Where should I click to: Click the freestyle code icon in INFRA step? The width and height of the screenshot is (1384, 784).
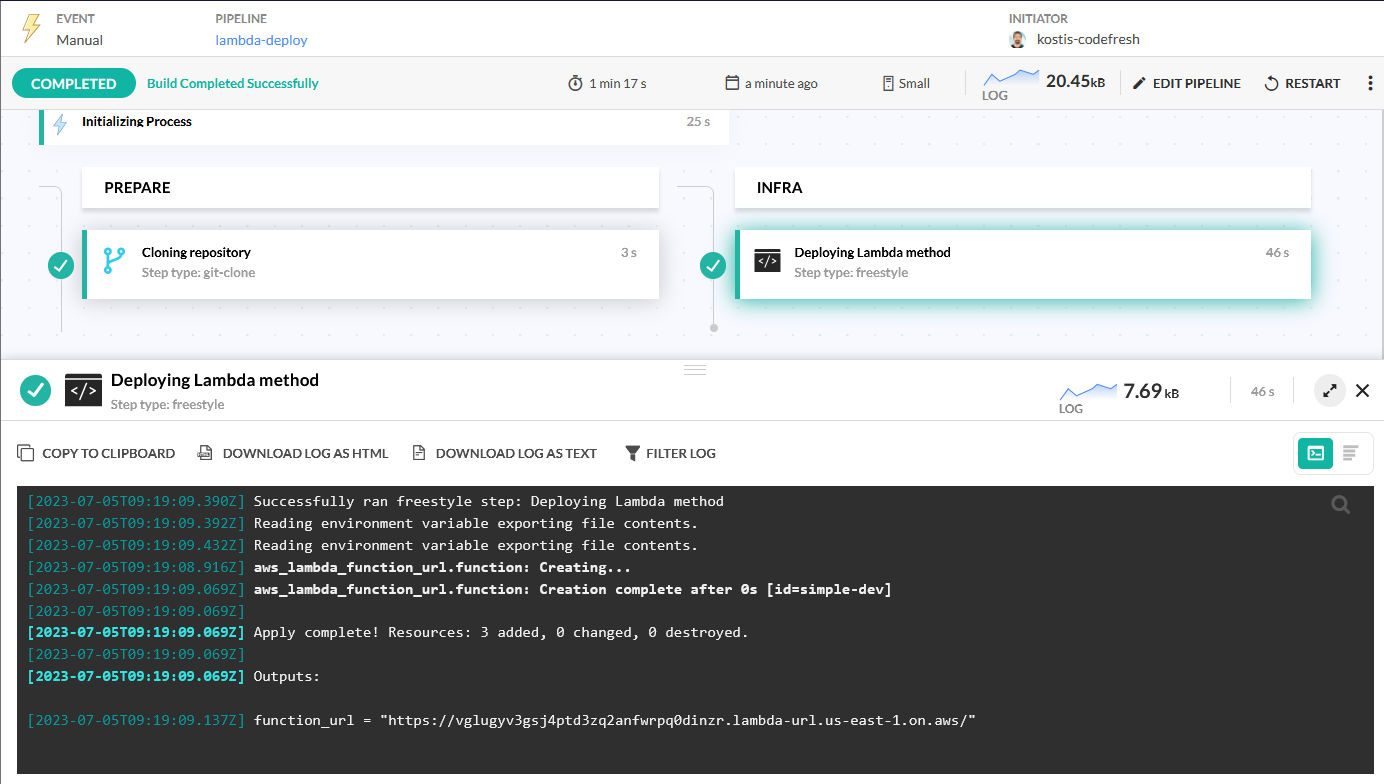(x=767, y=262)
